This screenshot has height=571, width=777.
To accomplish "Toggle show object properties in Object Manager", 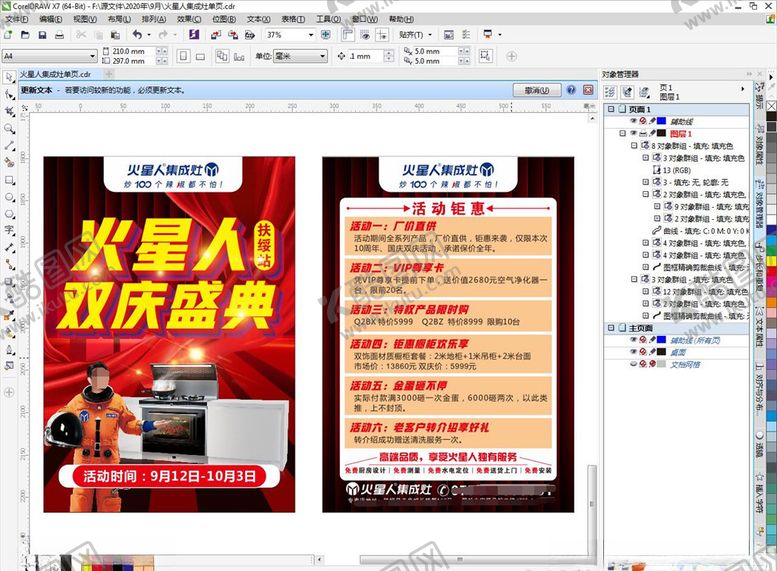I will 610,92.
